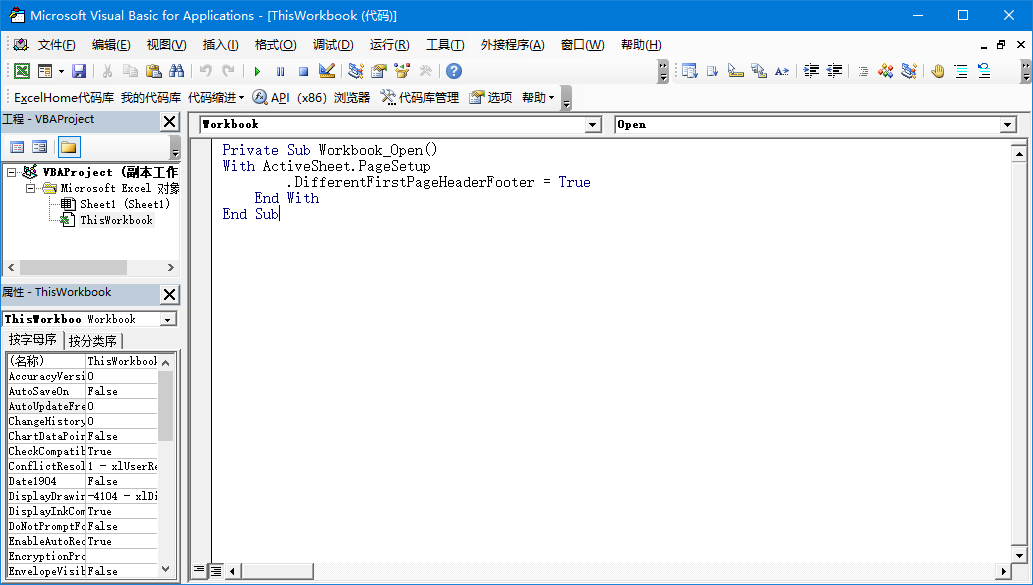Open the 调试(D) menu
This screenshot has height=585, width=1033.
[333, 45]
